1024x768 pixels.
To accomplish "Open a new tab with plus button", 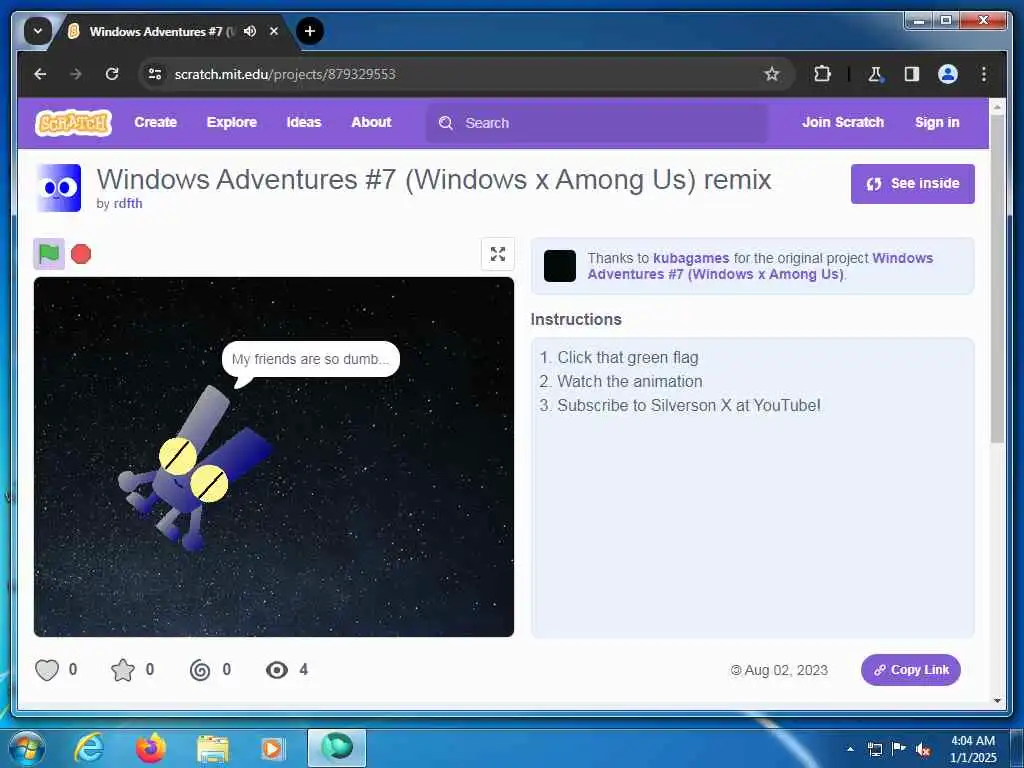I will point(310,31).
